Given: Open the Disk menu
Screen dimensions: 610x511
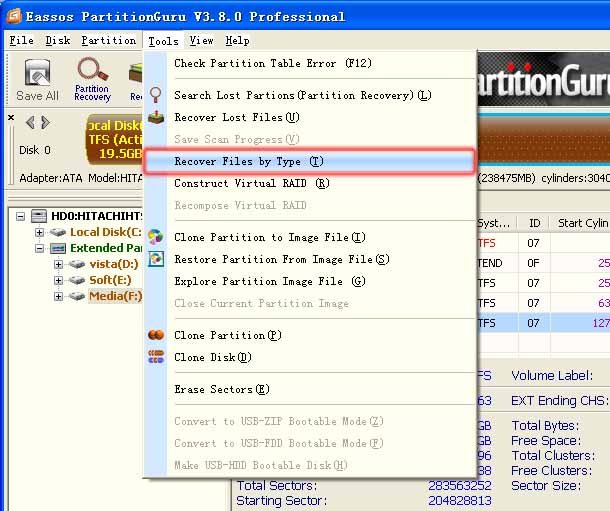Looking at the screenshot, I should click(x=58, y=40).
